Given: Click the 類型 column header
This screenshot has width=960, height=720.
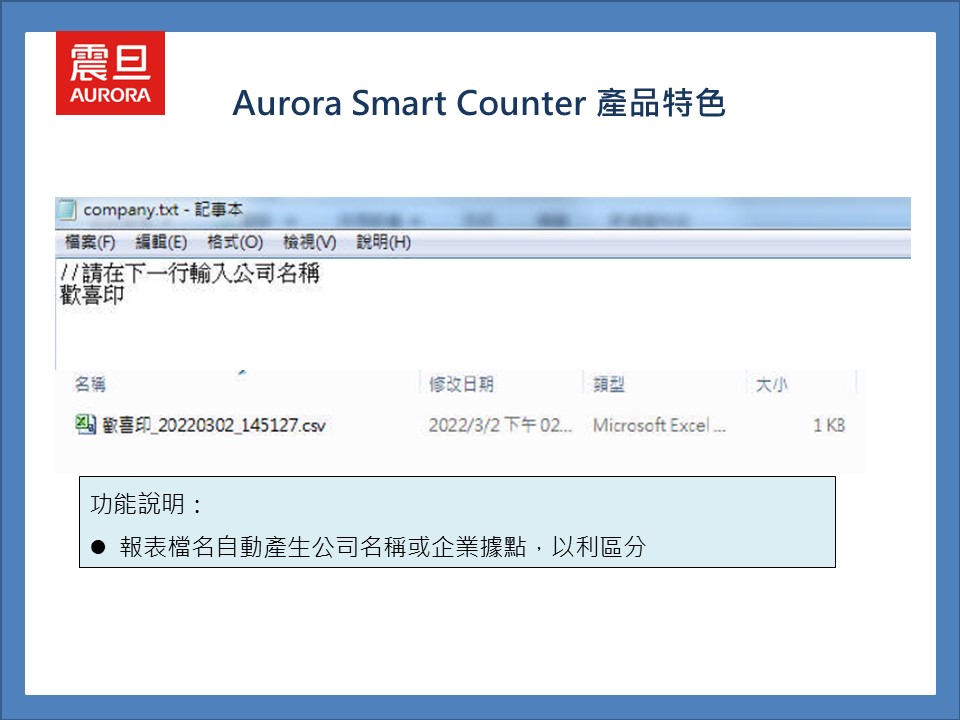Looking at the screenshot, I should tap(609, 385).
